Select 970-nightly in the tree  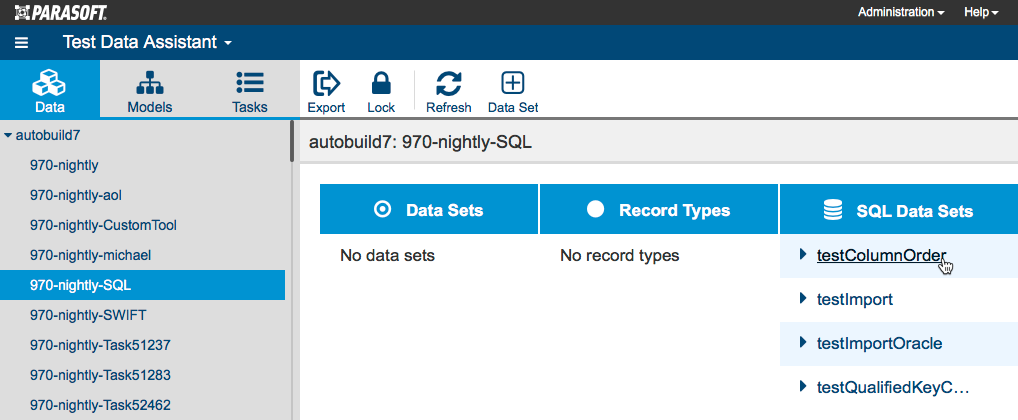pyautogui.click(x=64, y=166)
